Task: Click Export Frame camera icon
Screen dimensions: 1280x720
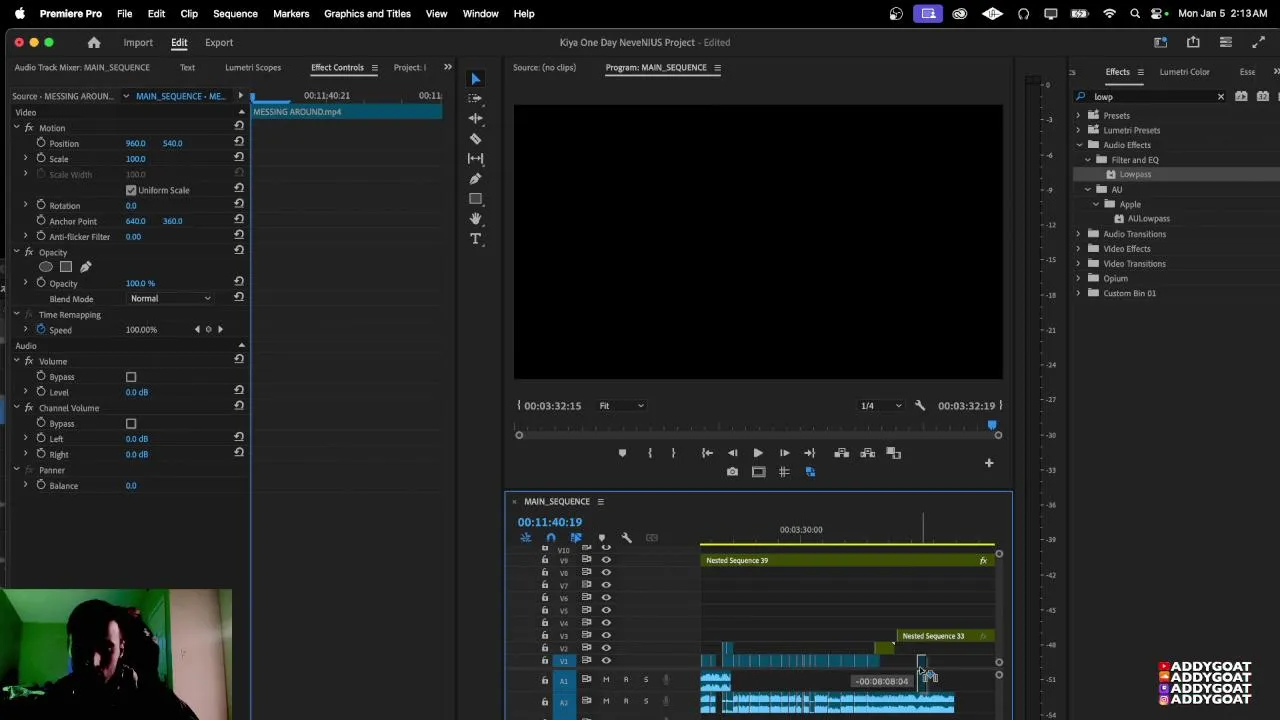Action: (732, 472)
